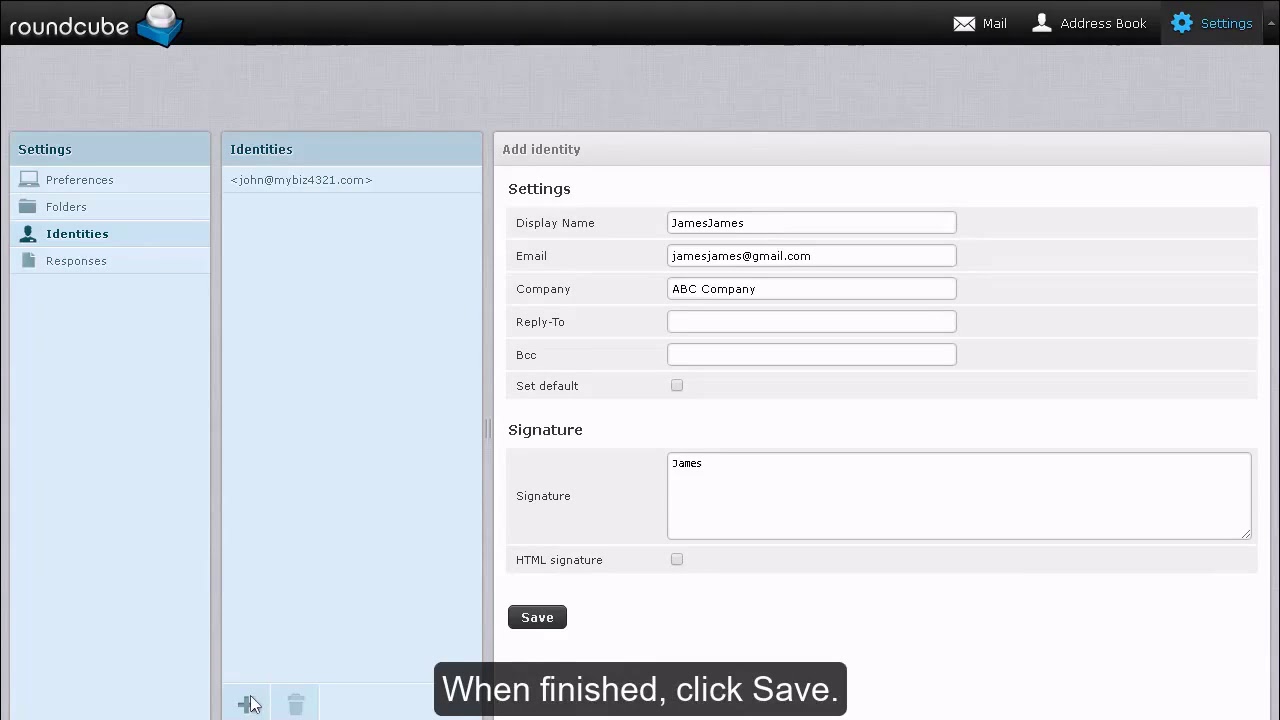The width and height of the screenshot is (1280, 720).
Task: Click the Reply-To input field
Action: coord(811,322)
